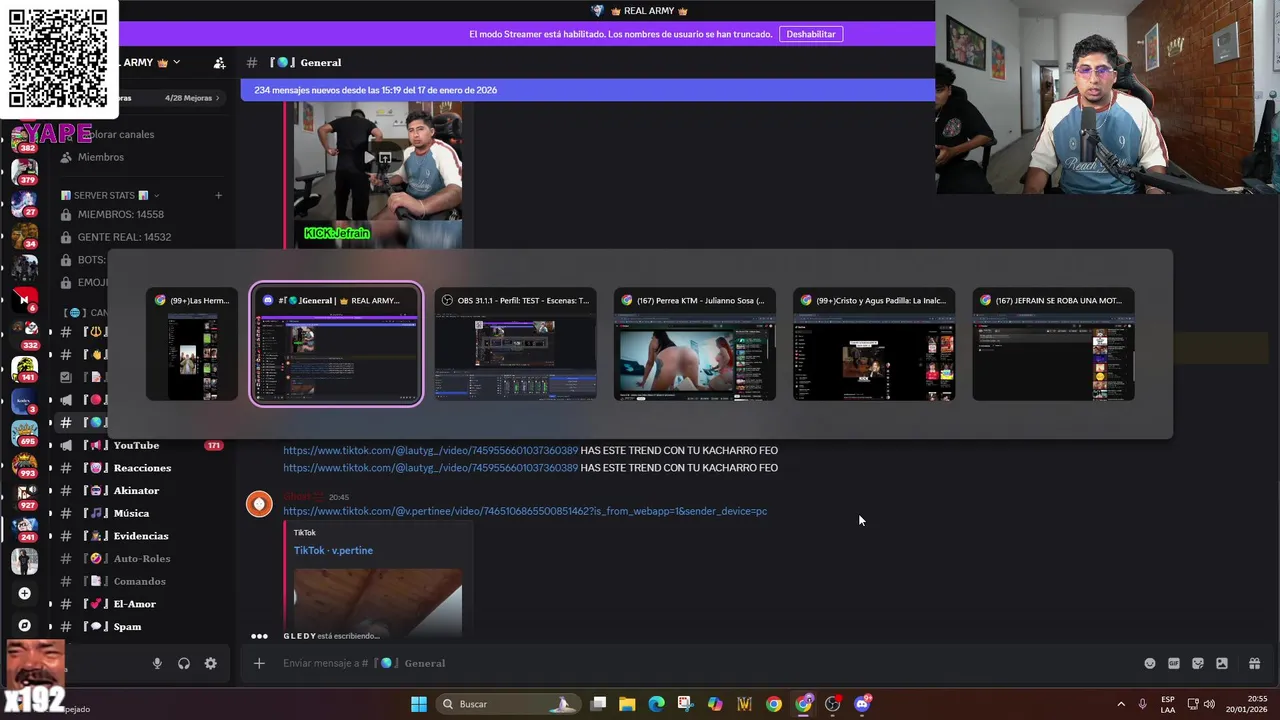Open the image icon beside the sticker picker
This screenshot has width=1280, height=720.
click(x=1222, y=663)
